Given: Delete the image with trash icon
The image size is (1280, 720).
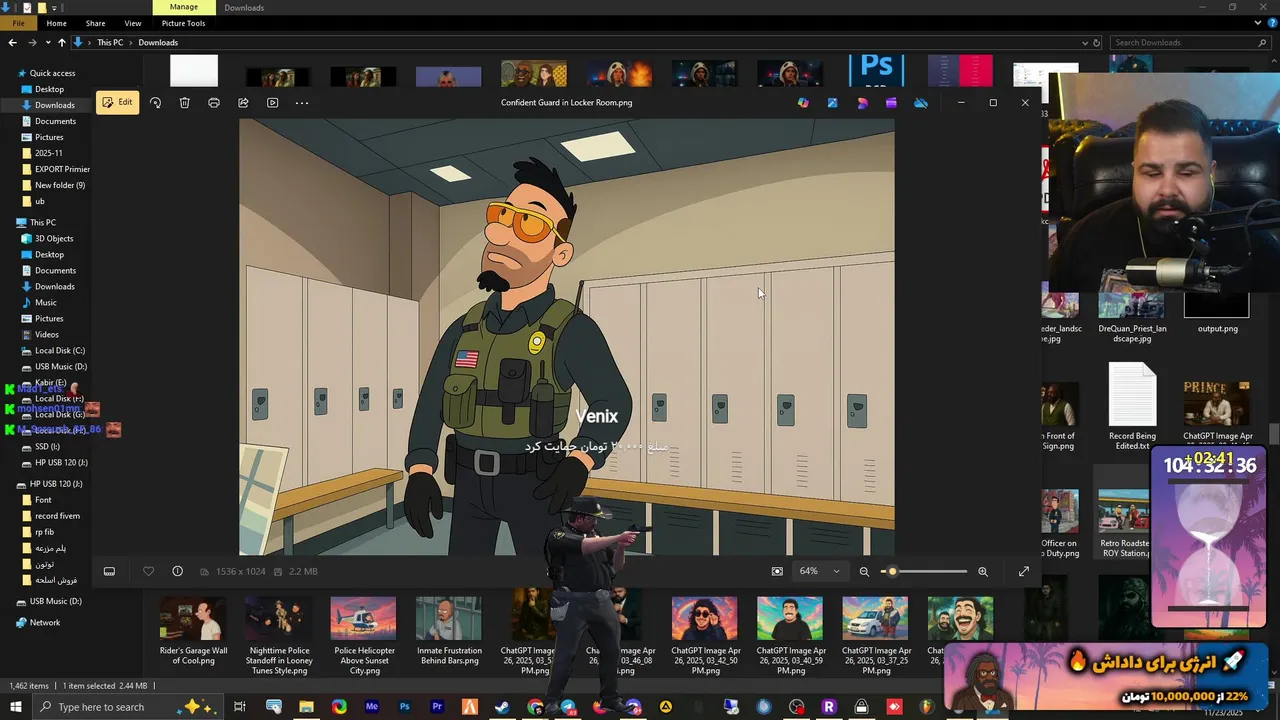Looking at the screenshot, I should tap(184, 102).
